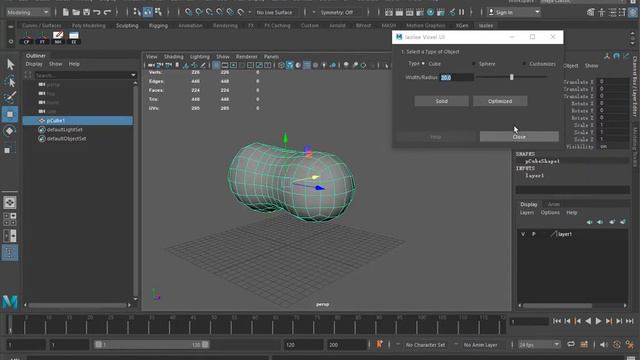Select the Lasso select tool

point(10,81)
